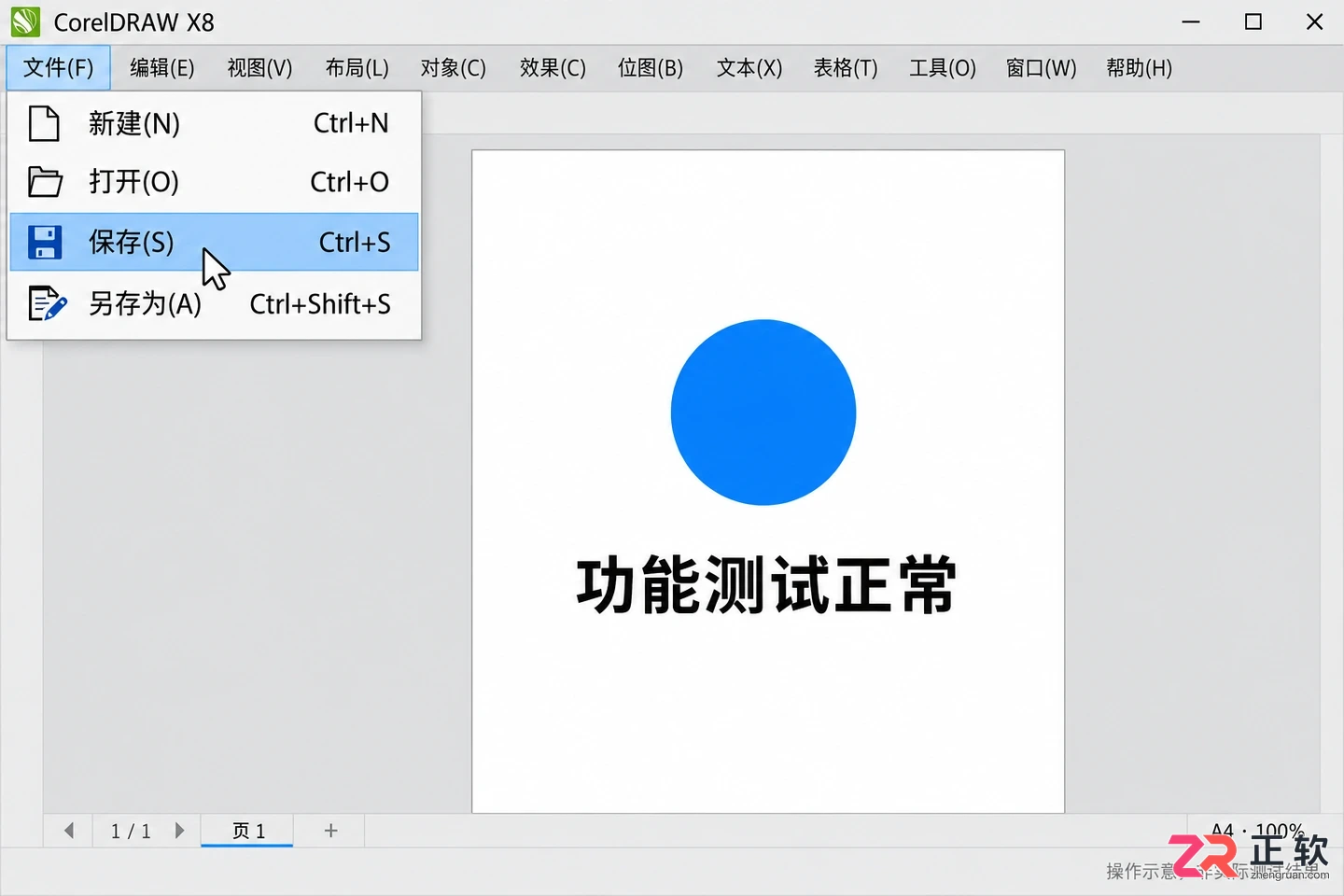Open the 文件(F) menu
The image size is (1344, 896).
pyautogui.click(x=58, y=68)
